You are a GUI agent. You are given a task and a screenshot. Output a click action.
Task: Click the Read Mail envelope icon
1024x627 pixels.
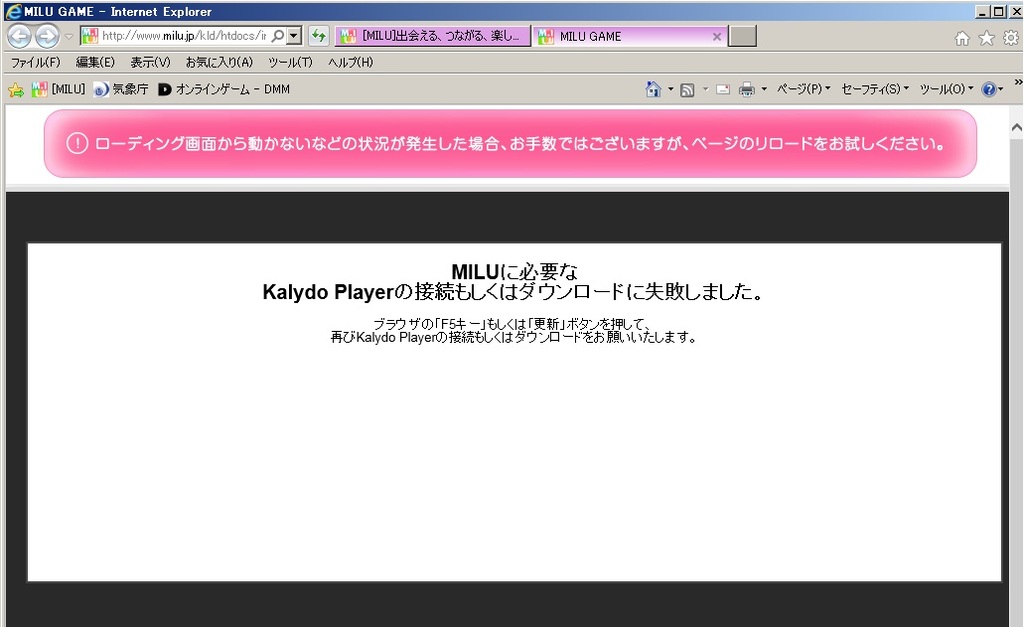pyautogui.click(x=722, y=89)
